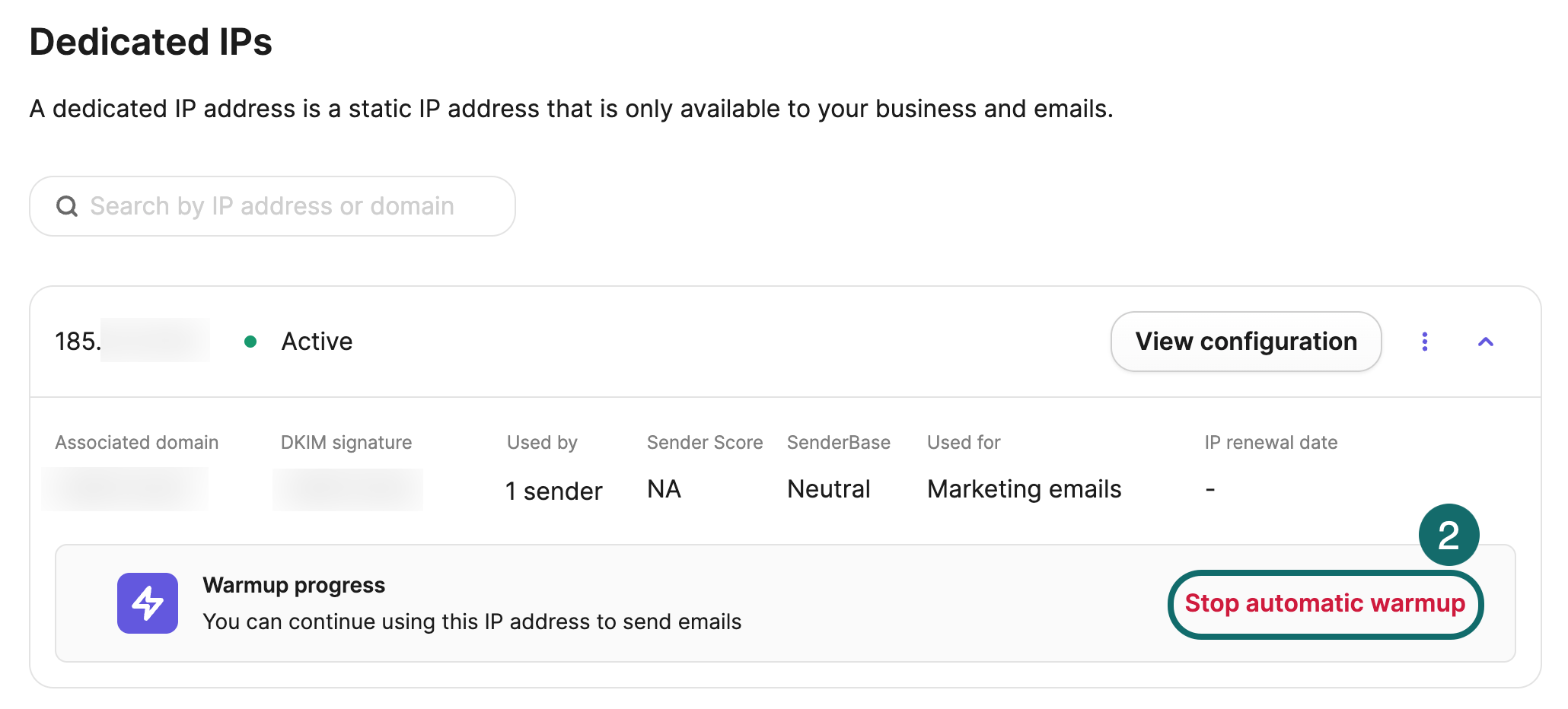Collapse the dedicated IP details chevron
The height and width of the screenshot is (709, 1568).
pos(1485,342)
